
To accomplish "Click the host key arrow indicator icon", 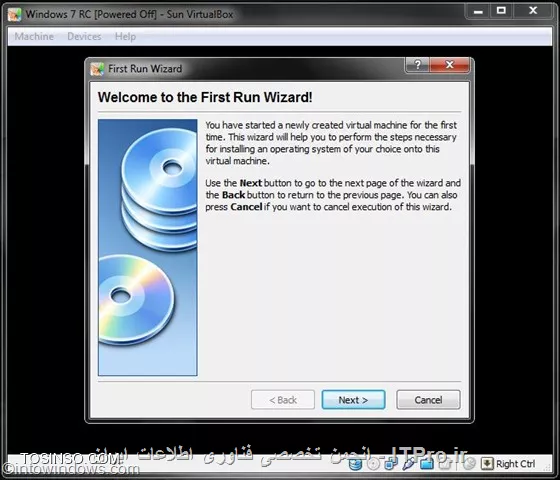I will click(x=487, y=464).
